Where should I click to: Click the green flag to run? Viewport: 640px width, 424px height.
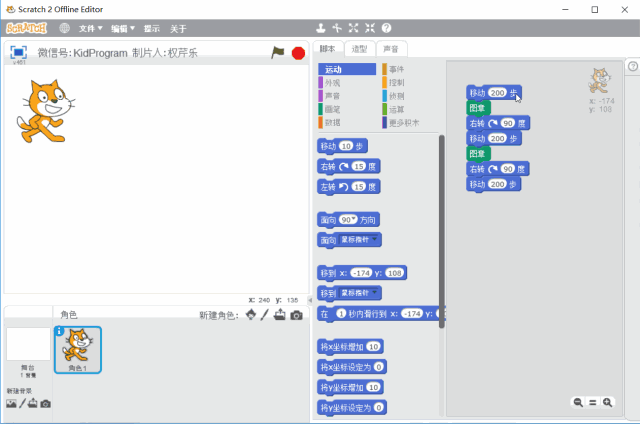click(278, 52)
